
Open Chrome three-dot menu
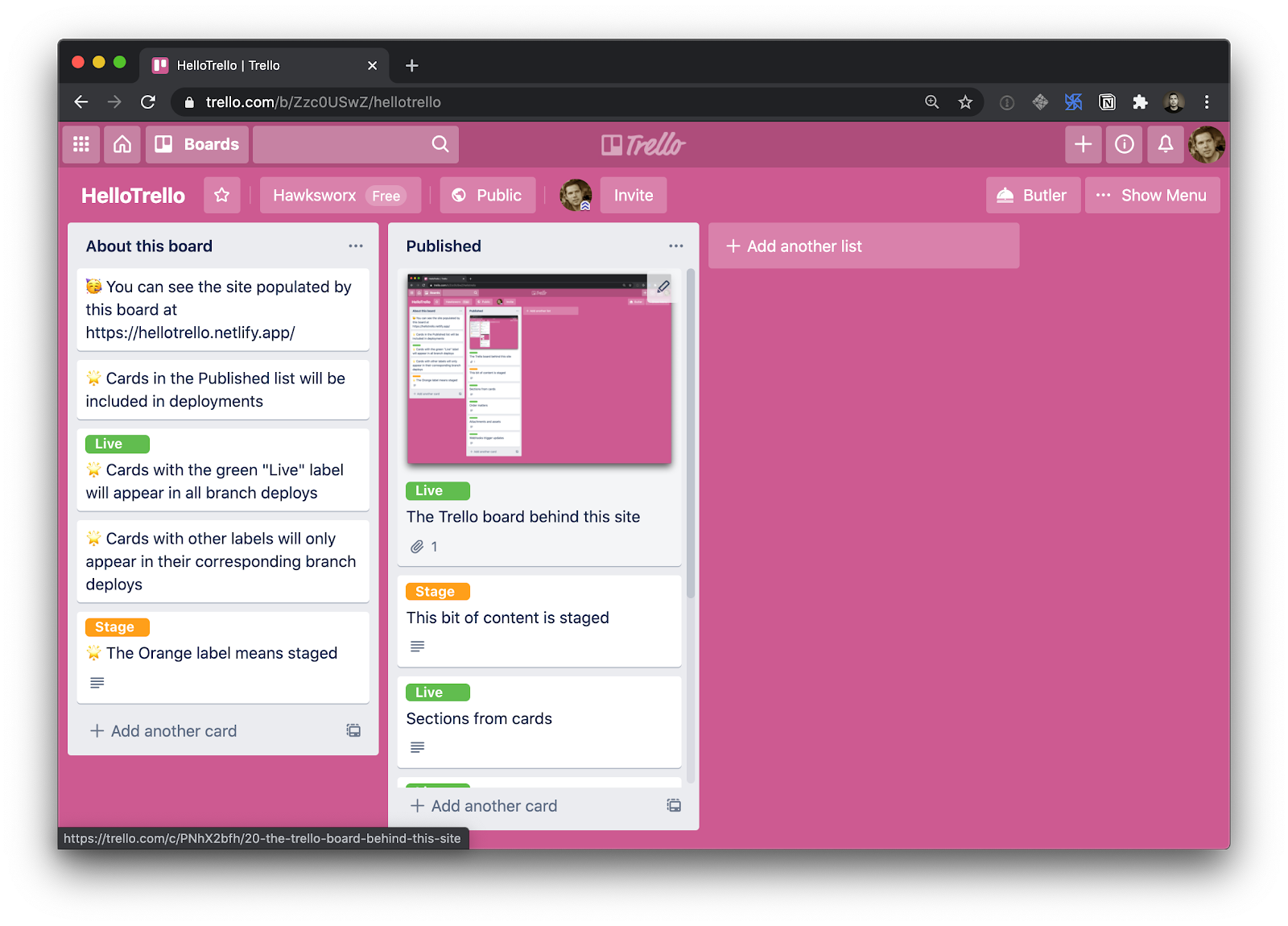[x=1207, y=102]
